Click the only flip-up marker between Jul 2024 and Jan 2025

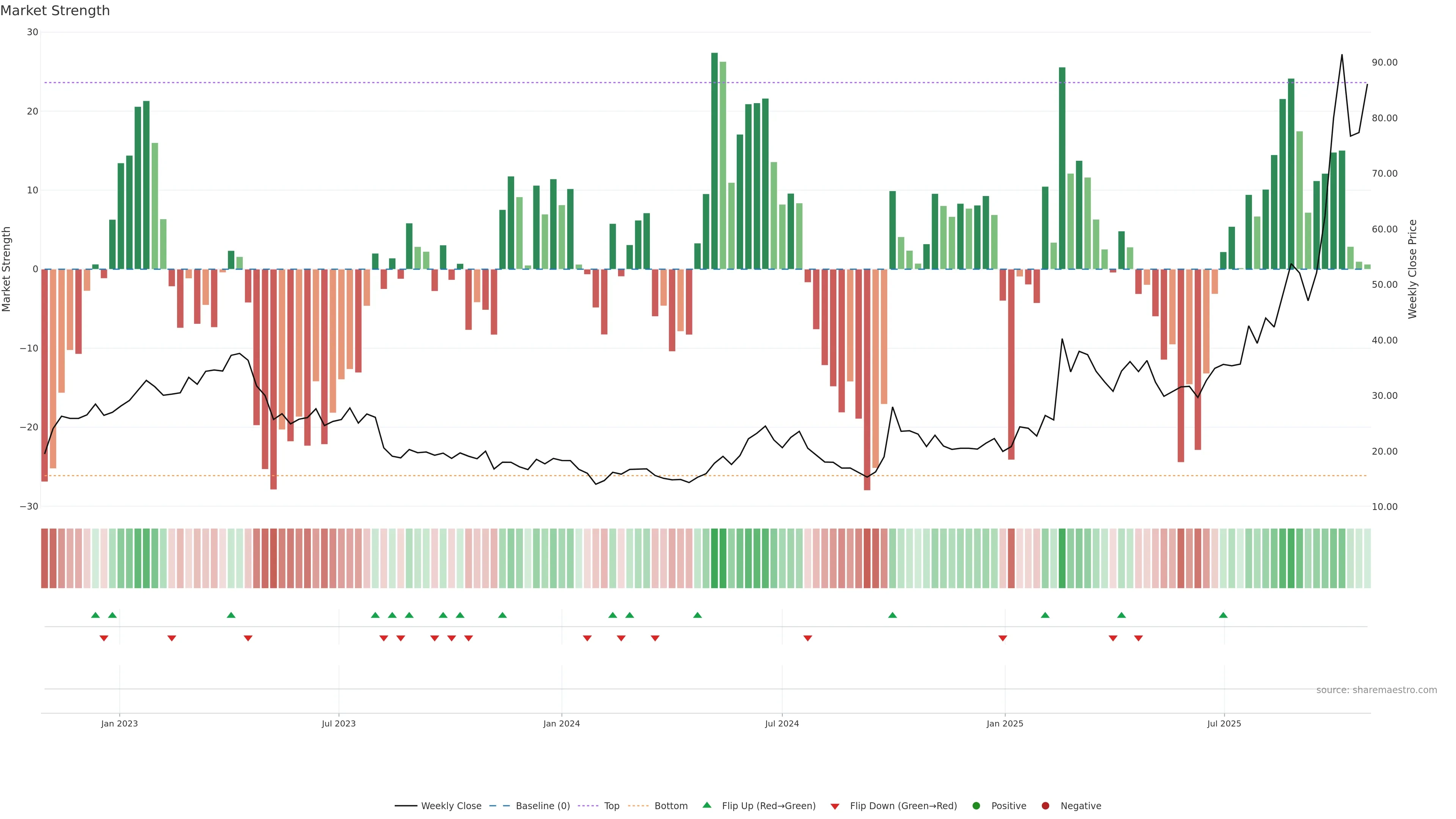pyautogui.click(x=893, y=615)
